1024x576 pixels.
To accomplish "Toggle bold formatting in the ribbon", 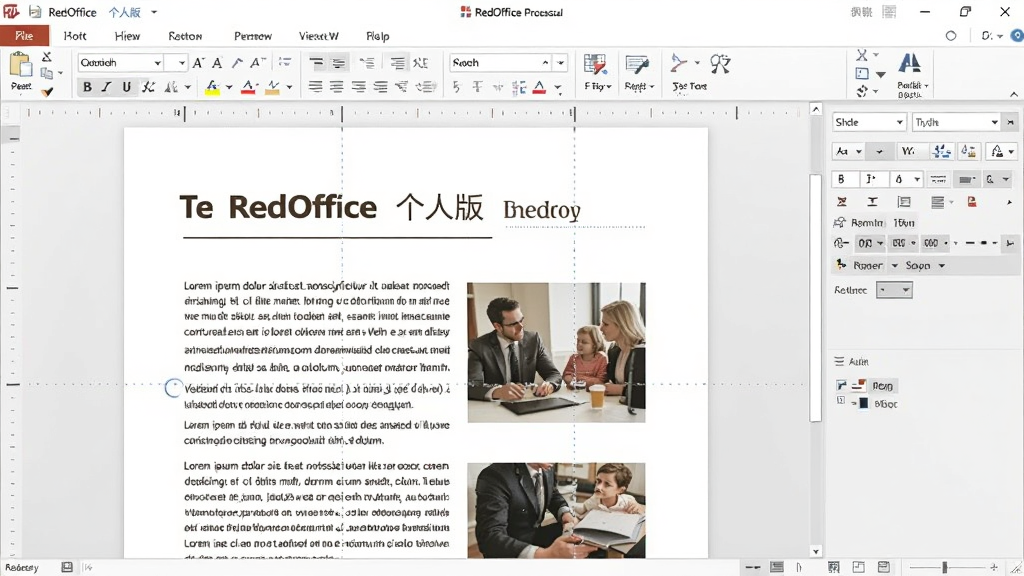I will click(87, 87).
